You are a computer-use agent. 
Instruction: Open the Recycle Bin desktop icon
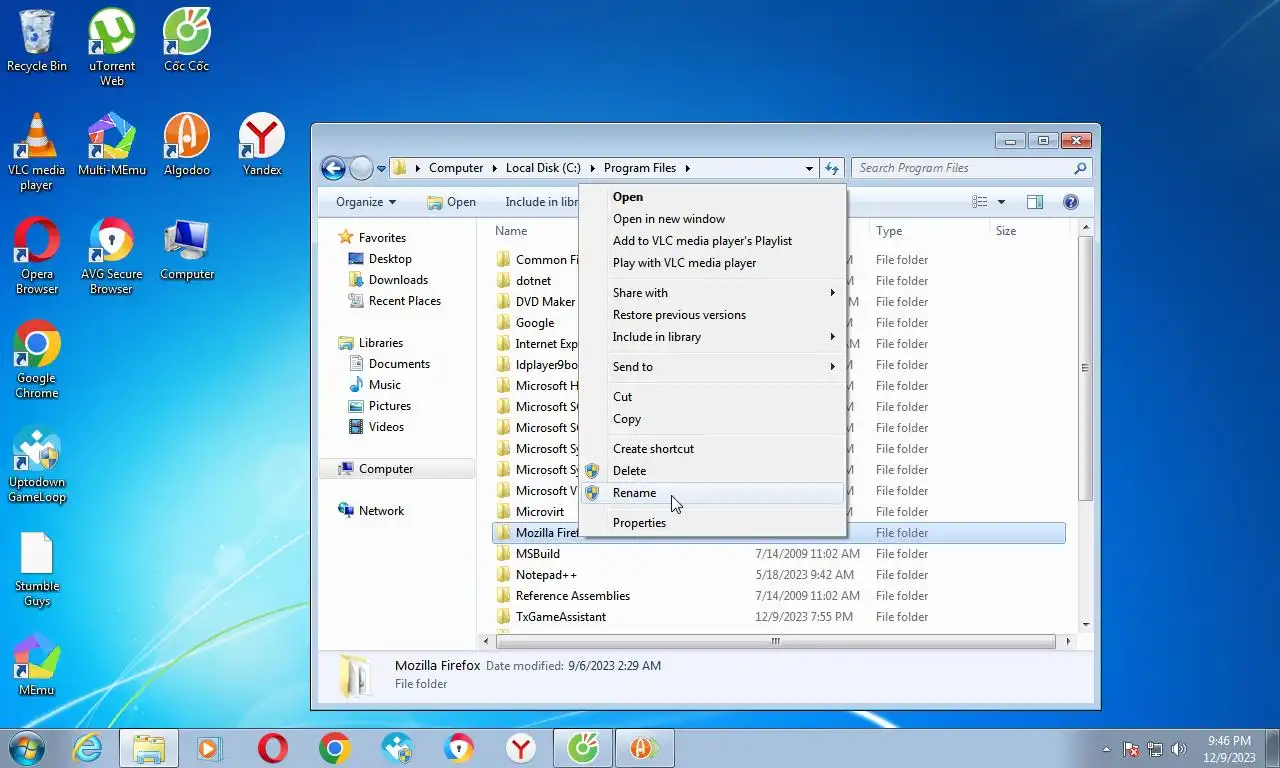point(37,42)
